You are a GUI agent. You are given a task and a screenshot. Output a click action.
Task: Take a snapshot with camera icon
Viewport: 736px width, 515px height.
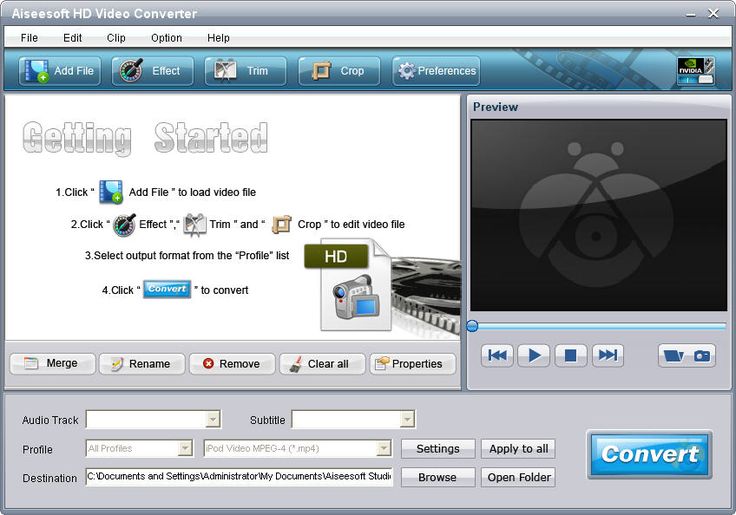(702, 355)
